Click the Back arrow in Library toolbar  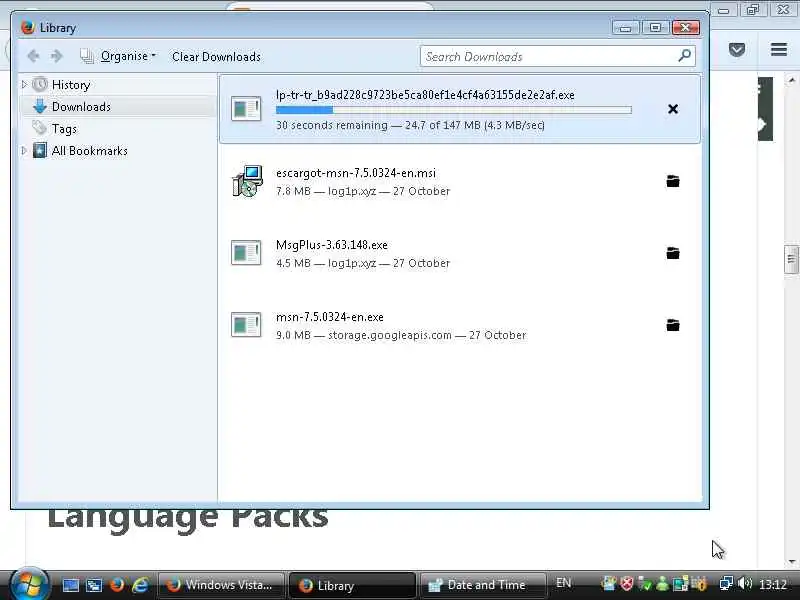coord(33,56)
